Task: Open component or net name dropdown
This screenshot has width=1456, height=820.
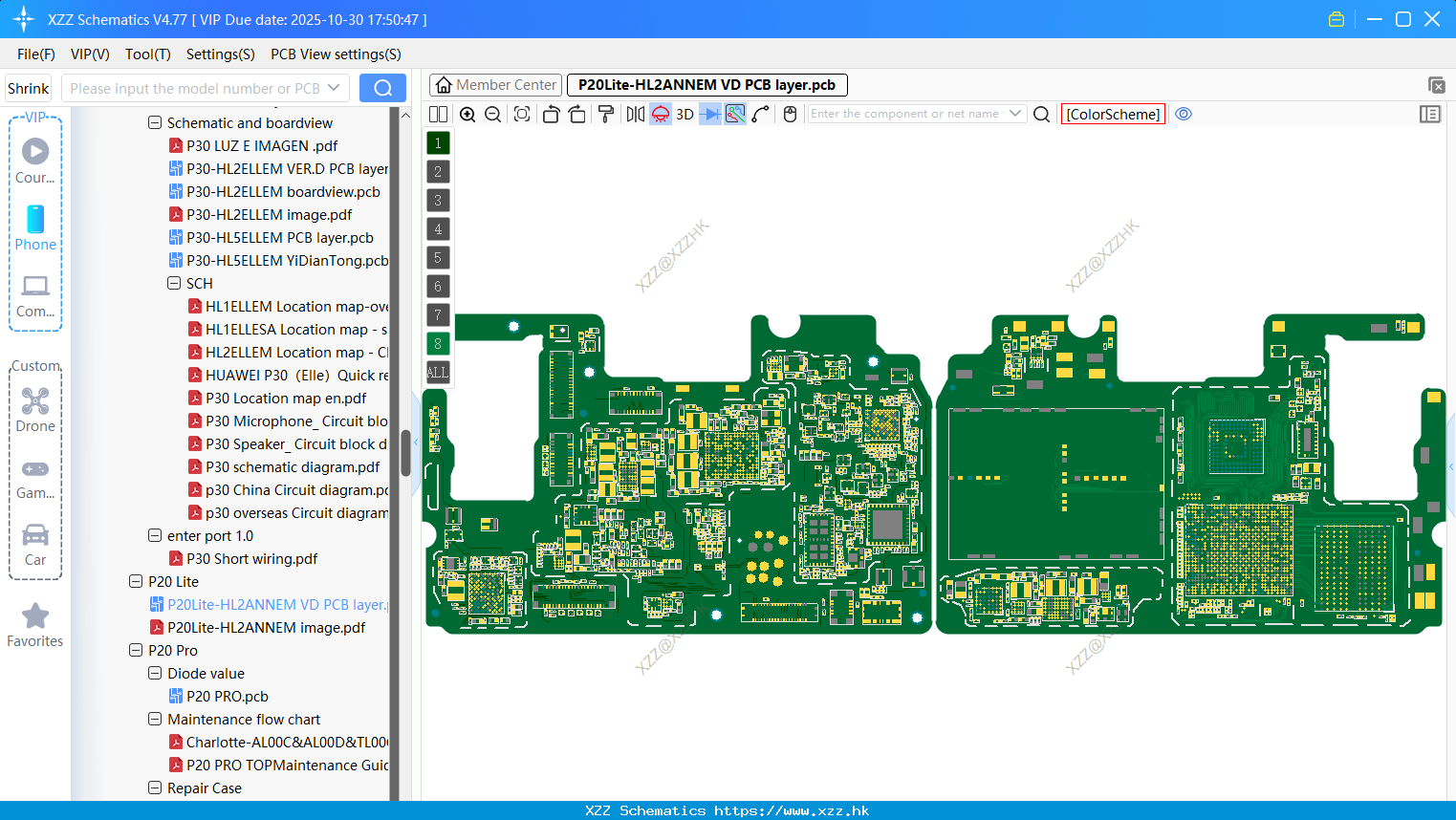Action: (x=1015, y=114)
